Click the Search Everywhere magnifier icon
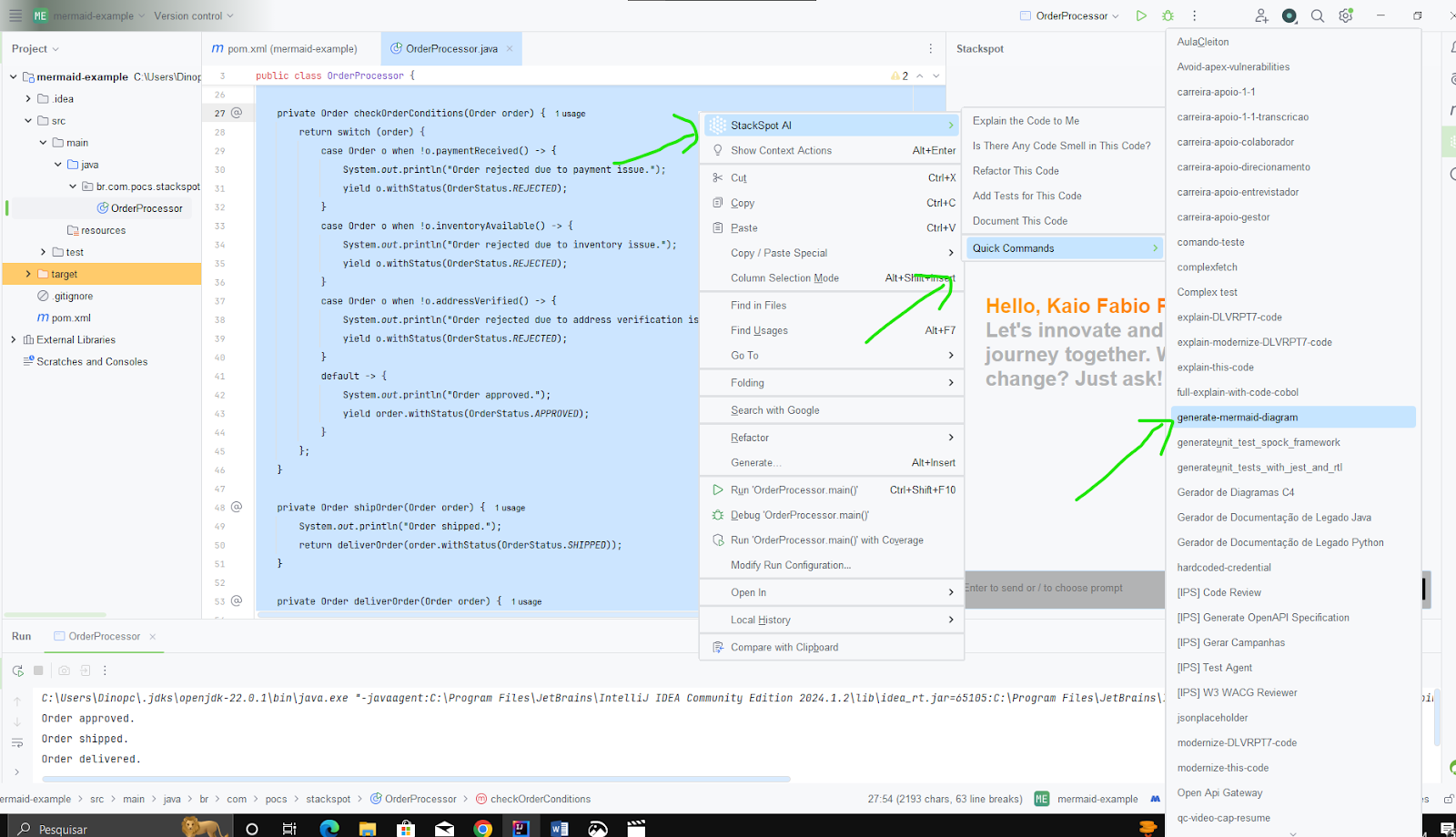 [1318, 15]
